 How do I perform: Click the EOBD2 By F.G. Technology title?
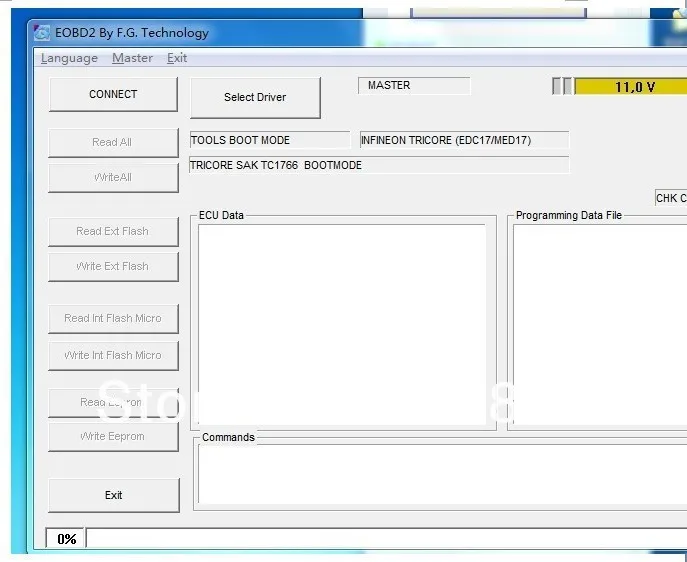pos(132,33)
